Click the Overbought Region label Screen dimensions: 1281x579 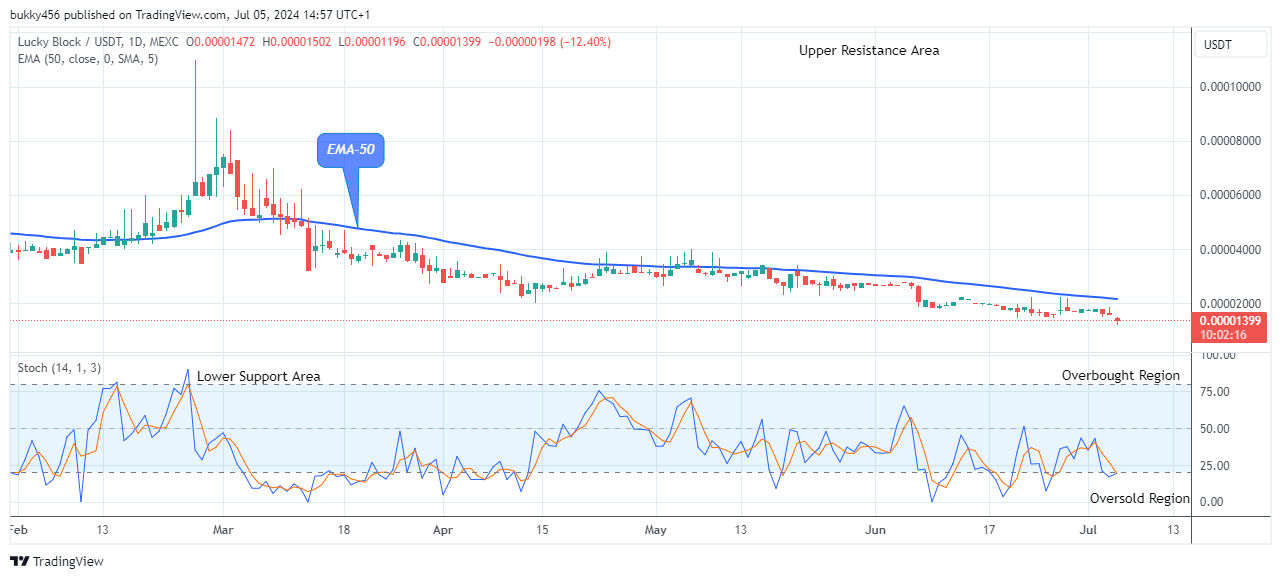coord(1121,375)
